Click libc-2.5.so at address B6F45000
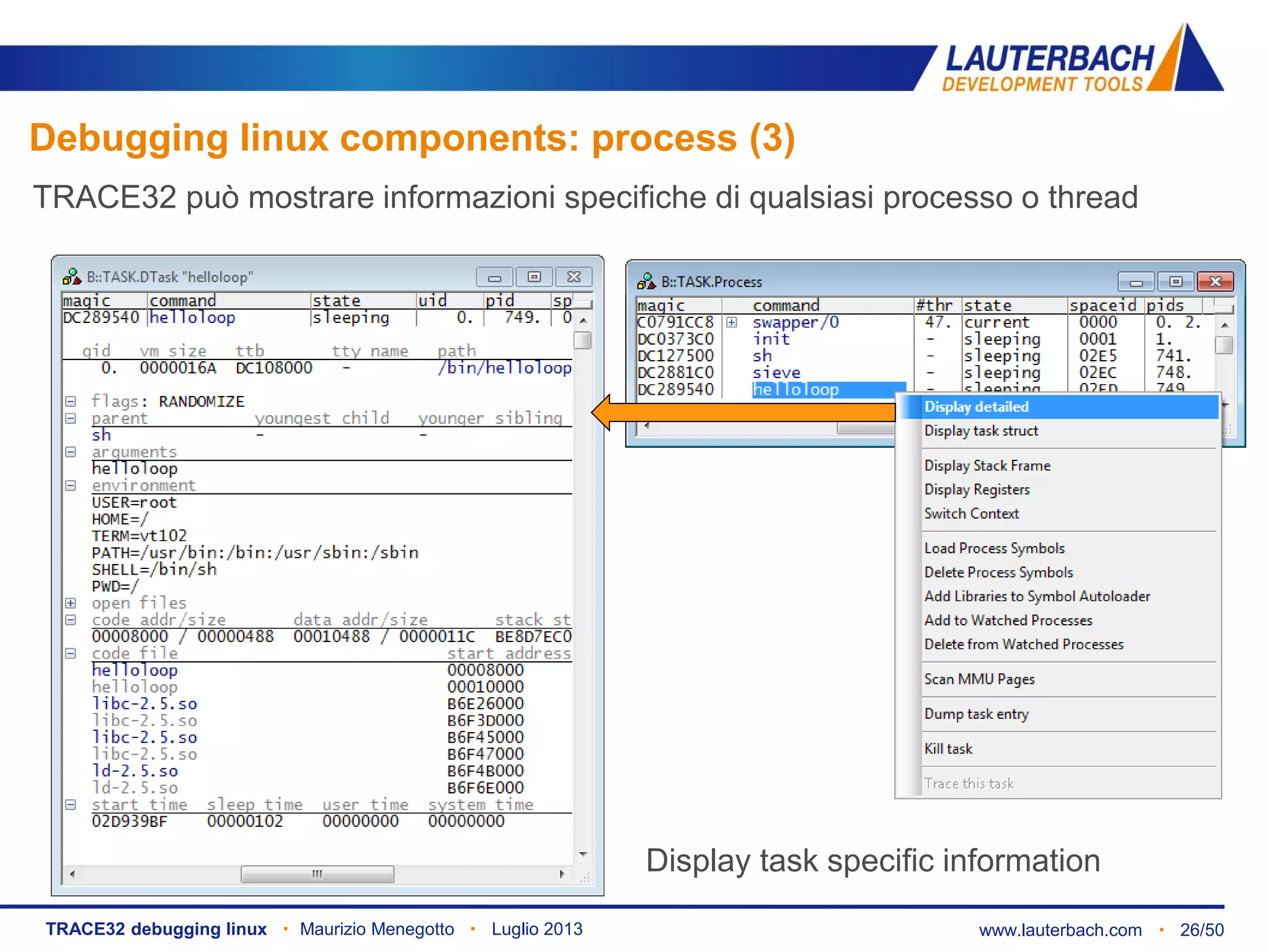 click(144, 738)
